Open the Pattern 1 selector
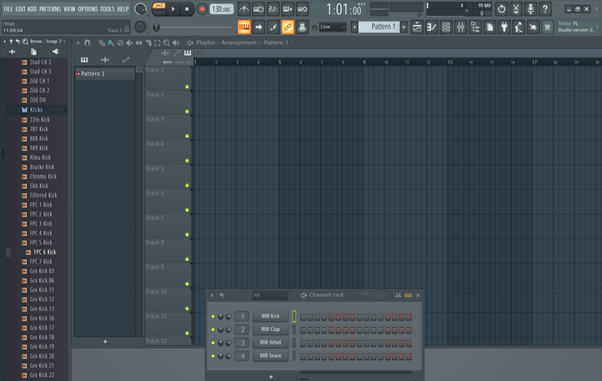The height and width of the screenshot is (381, 602). point(379,27)
